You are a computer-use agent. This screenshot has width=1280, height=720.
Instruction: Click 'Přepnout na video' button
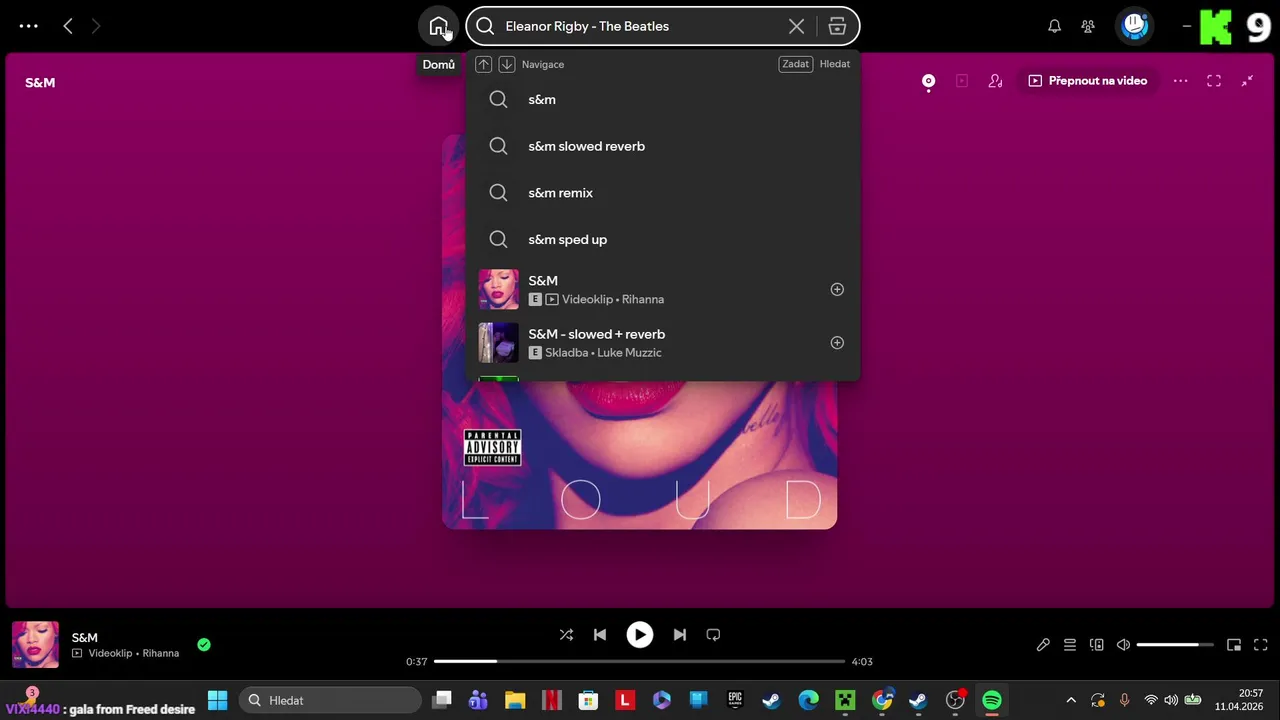1088,81
